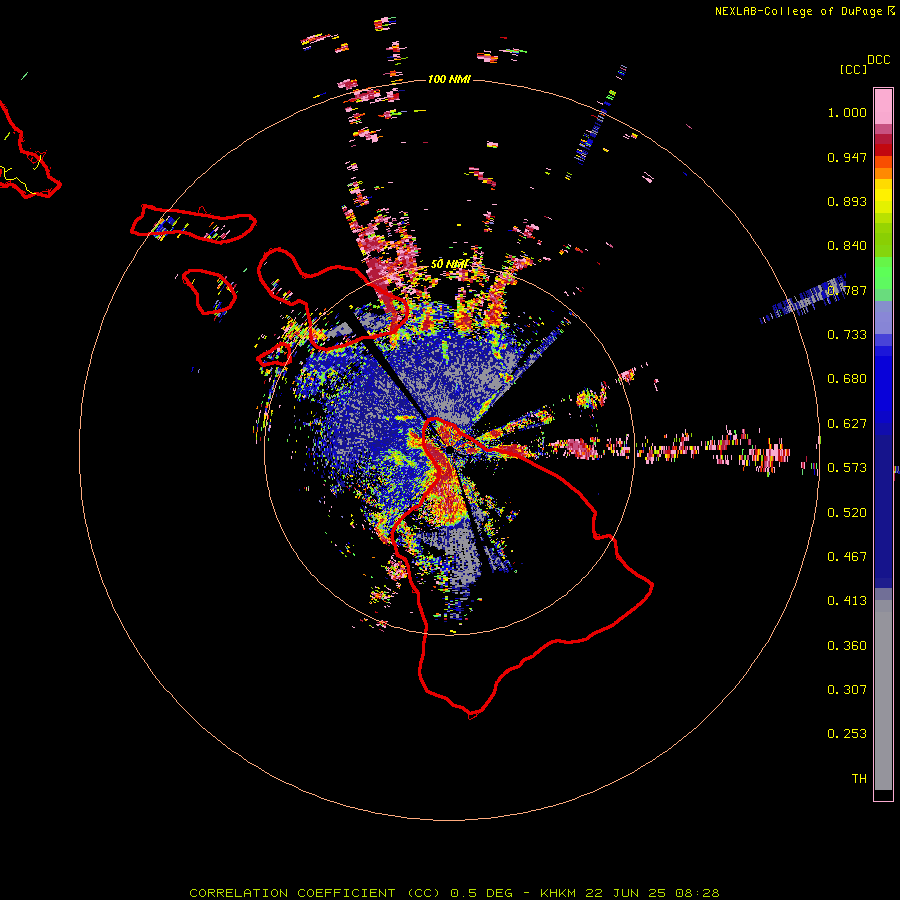Click the 0.467 scale value
Screen dimensions: 900x900
[x=847, y=557]
